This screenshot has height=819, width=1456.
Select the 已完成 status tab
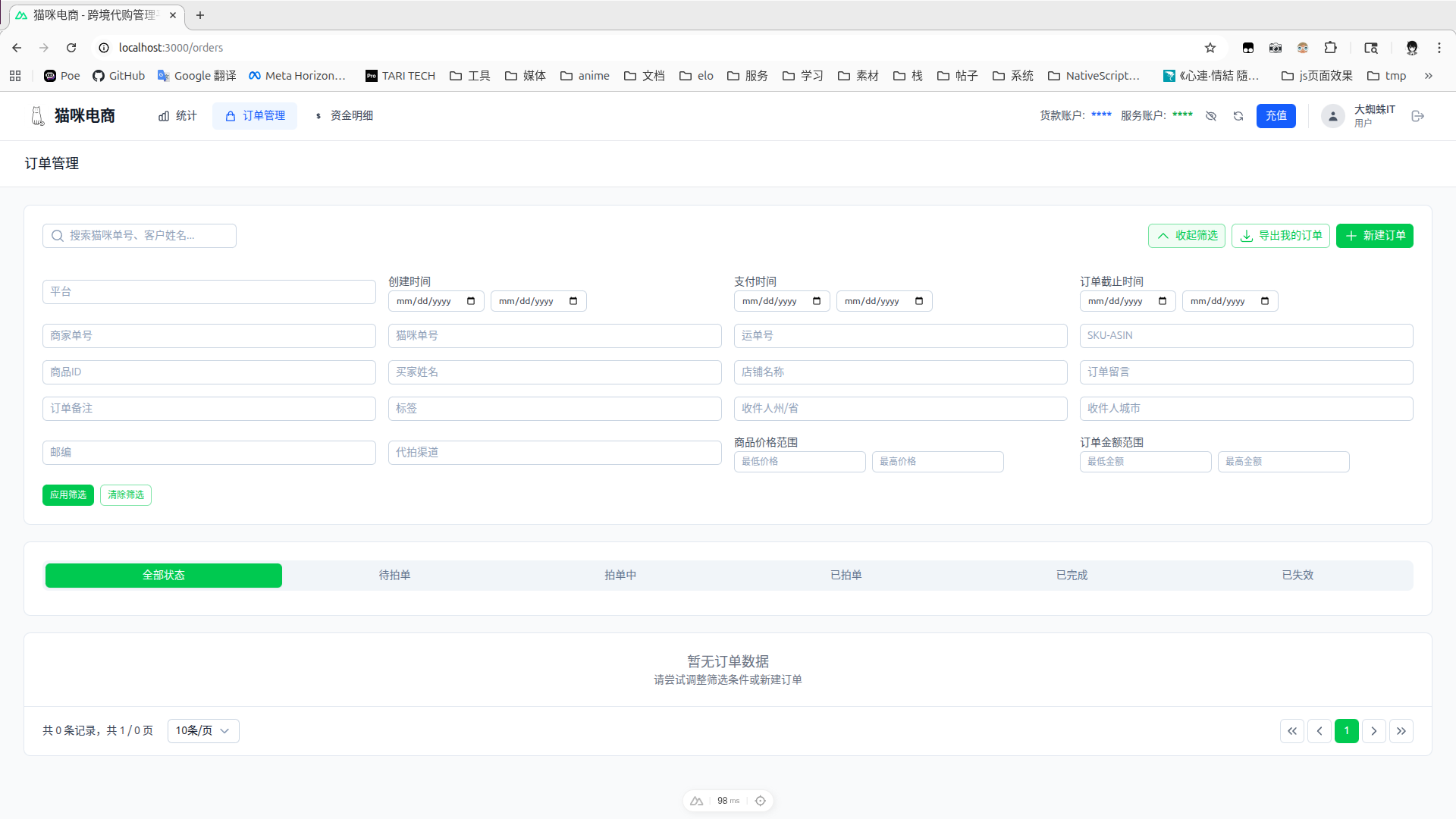tap(1072, 576)
